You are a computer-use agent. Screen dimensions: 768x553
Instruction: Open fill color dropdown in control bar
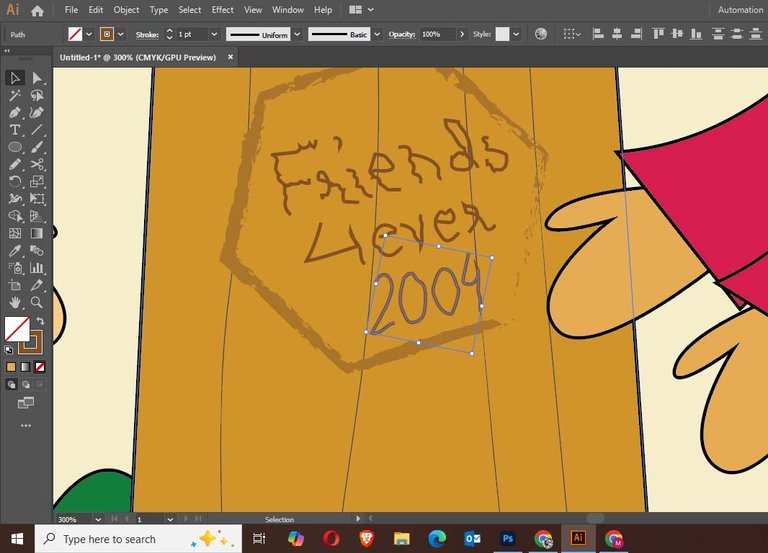click(89, 34)
